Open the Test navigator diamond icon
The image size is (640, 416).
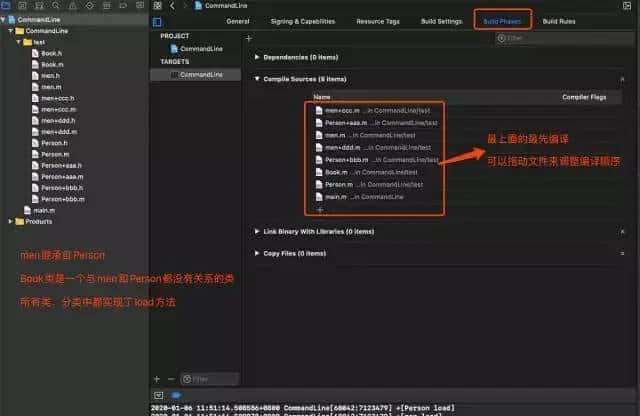tap(90, 5)
